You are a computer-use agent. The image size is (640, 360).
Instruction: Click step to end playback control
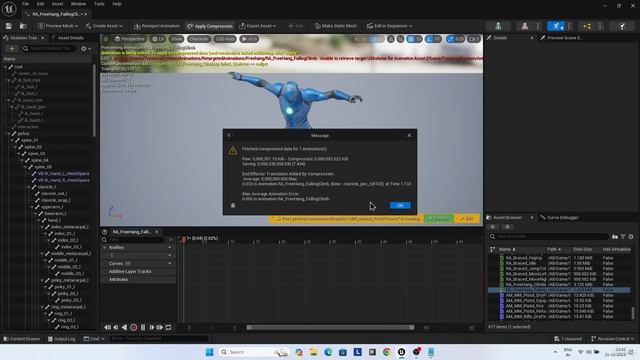[x=160, y=327]
